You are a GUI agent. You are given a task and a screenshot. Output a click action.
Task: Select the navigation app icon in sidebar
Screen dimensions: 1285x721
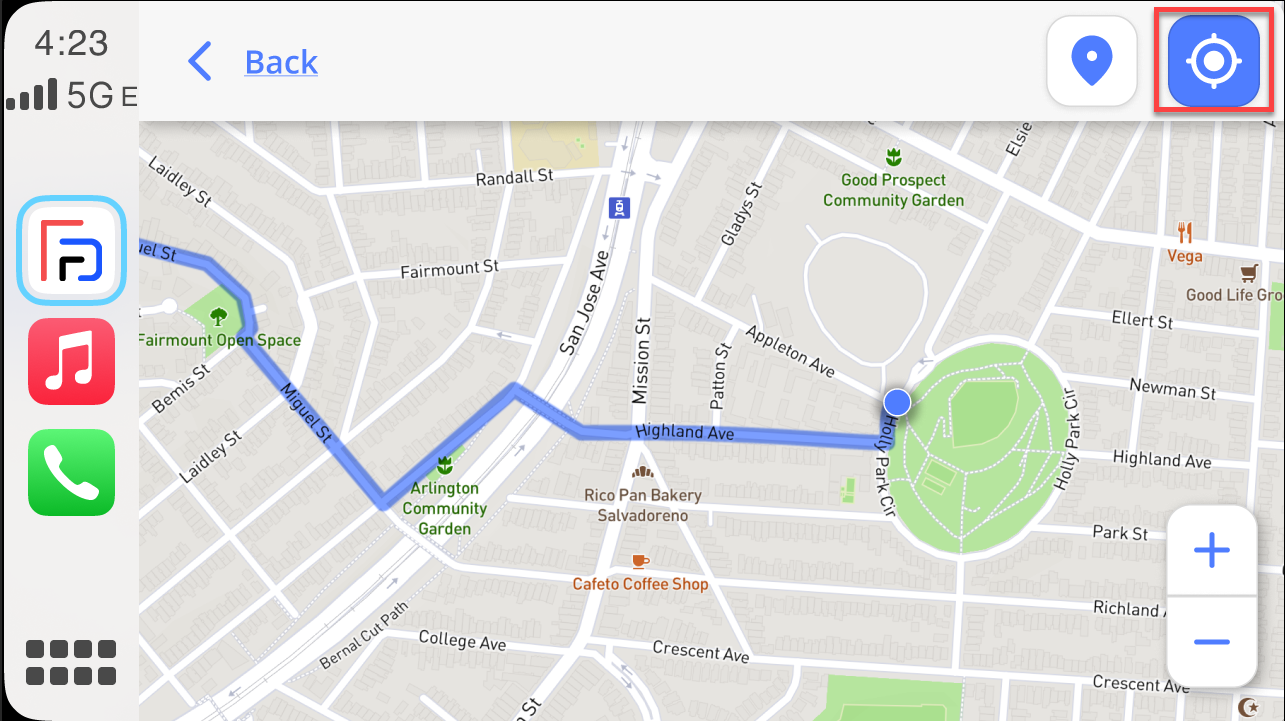pyautogui.click(x=72, y=251)
